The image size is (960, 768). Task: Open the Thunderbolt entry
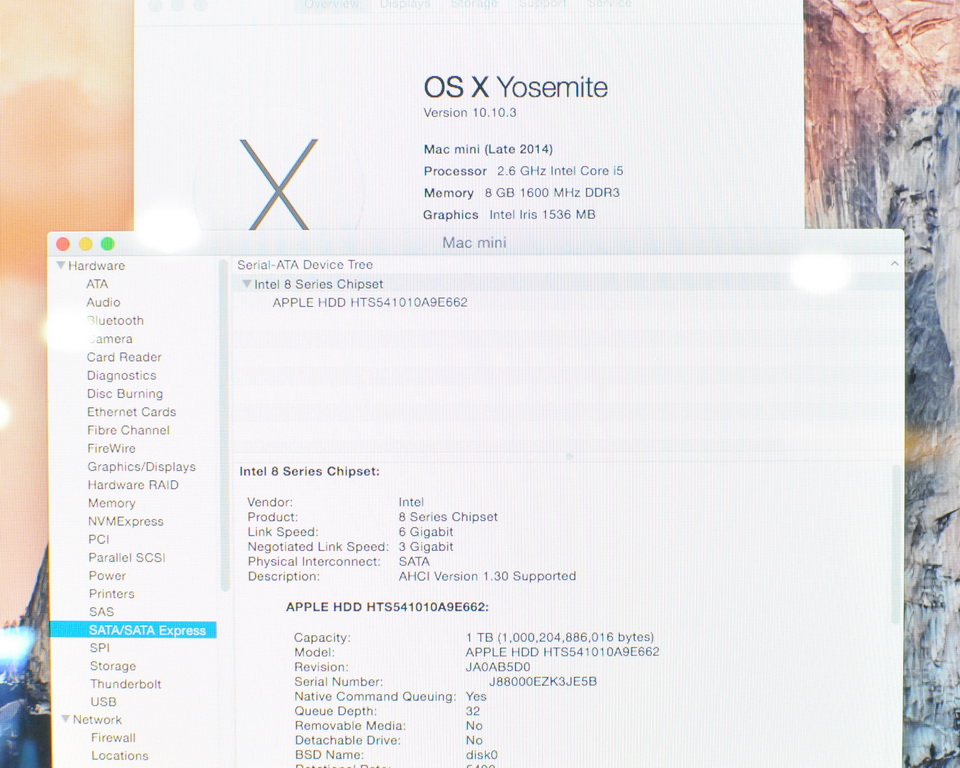pyautogui.click(x=126, y=684)
